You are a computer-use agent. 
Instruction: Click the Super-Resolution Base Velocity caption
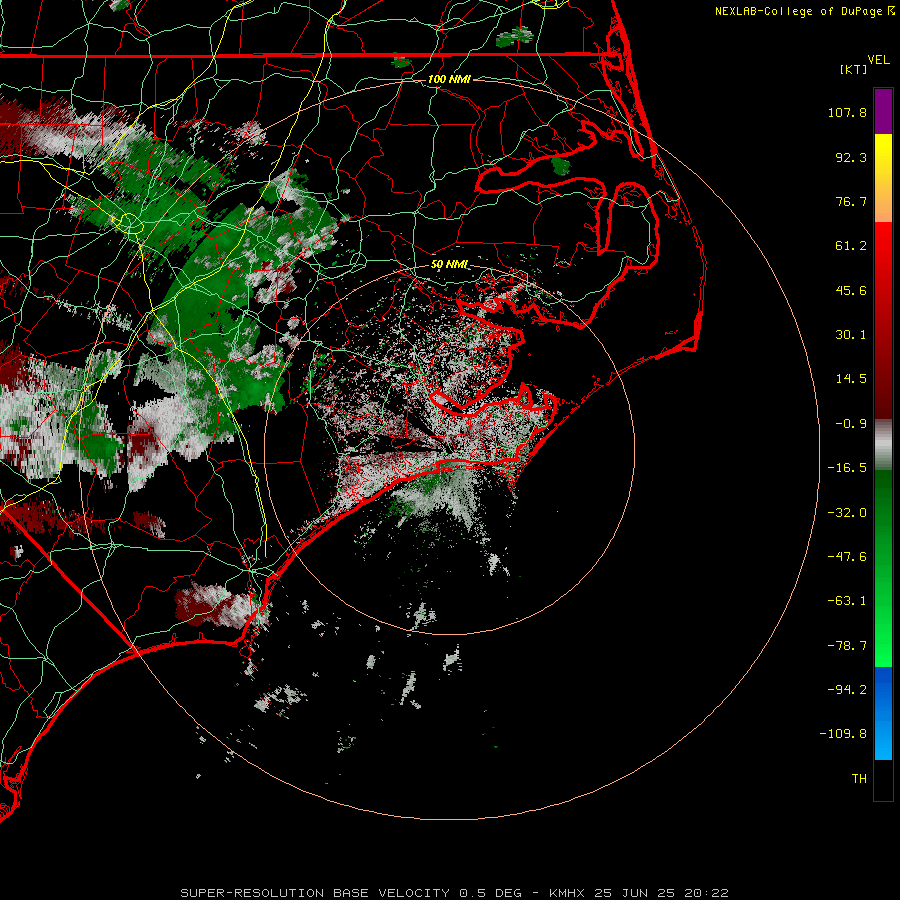[x=455, y=893]
